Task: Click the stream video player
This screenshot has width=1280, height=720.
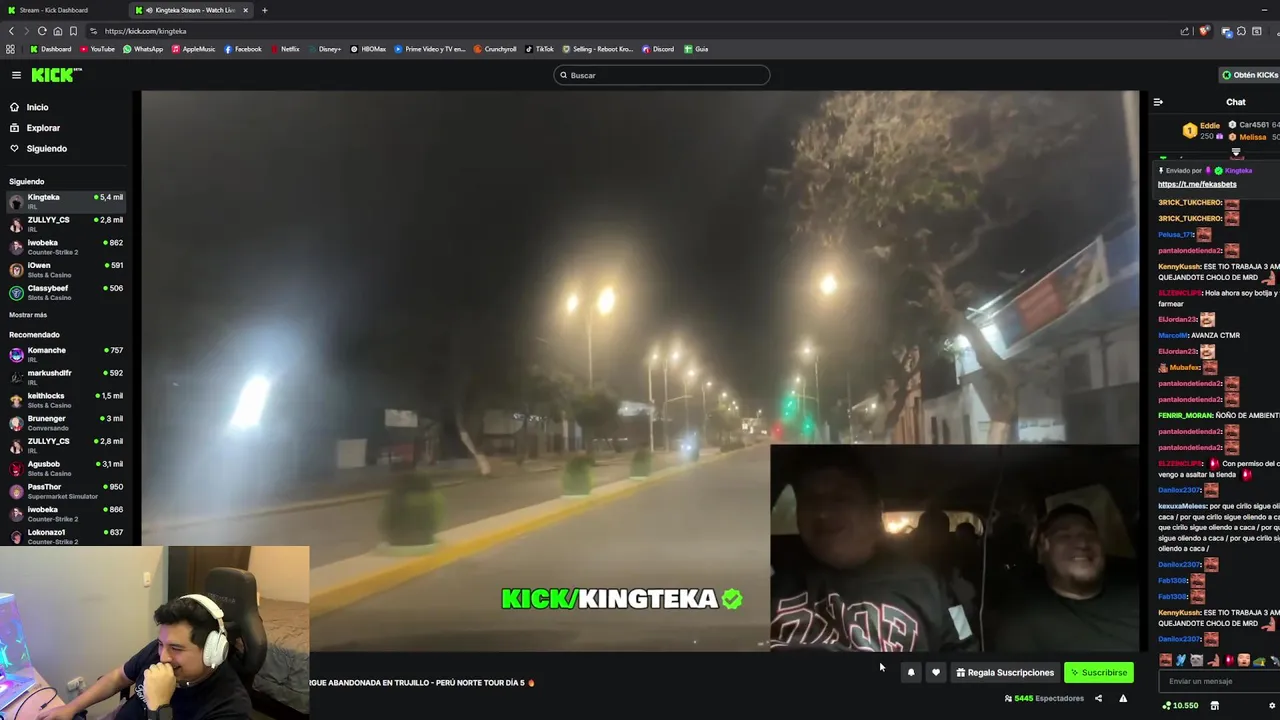Action: [x=640, y=371]
